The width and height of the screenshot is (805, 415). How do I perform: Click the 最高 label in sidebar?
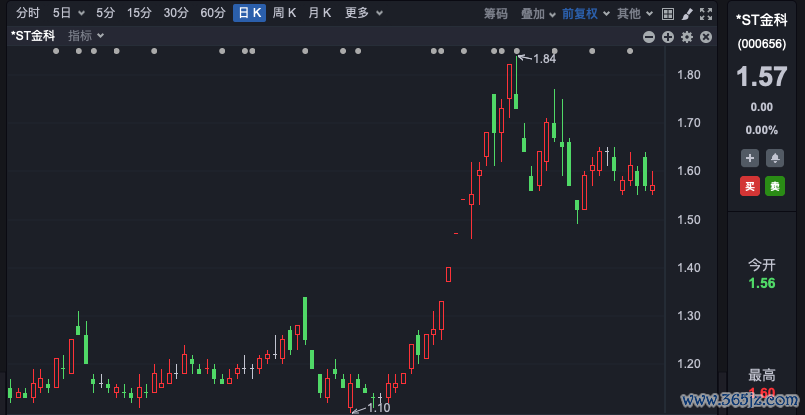(762, 375)
